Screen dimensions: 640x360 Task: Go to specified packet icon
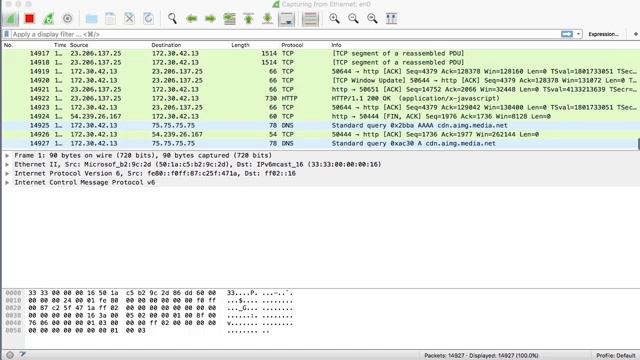point(230,18)
